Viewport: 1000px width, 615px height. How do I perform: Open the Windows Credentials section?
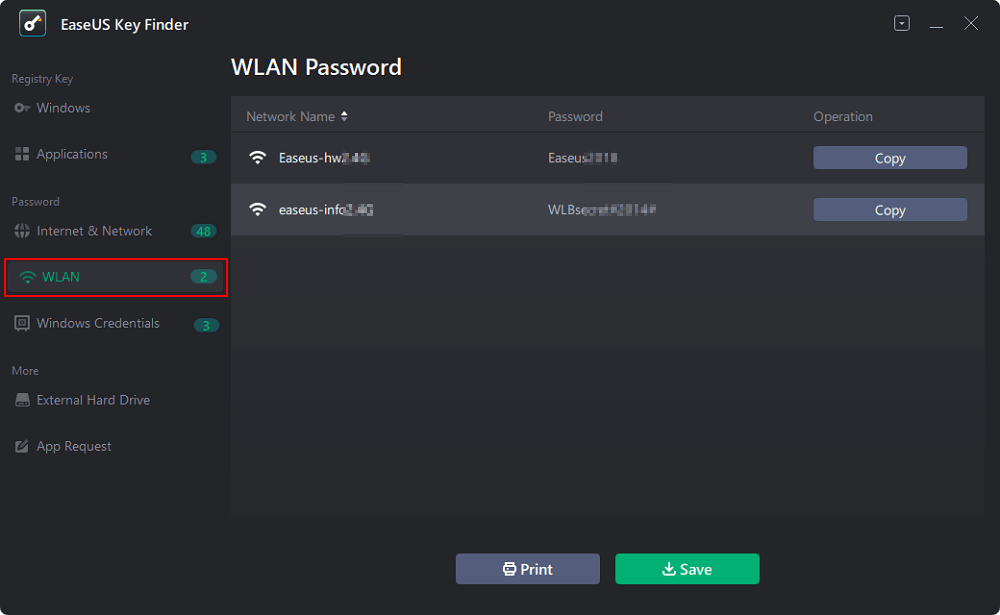tap(96, 323)
